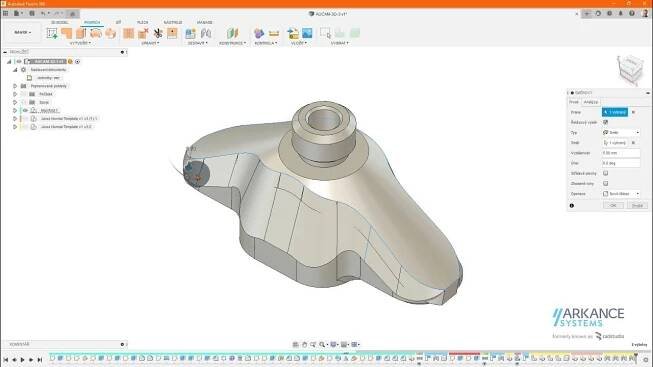The height and width of the screenshot is (367, 653).
Task: Open the VLOŽIT panel dropdown
Action: pos(299,43)
